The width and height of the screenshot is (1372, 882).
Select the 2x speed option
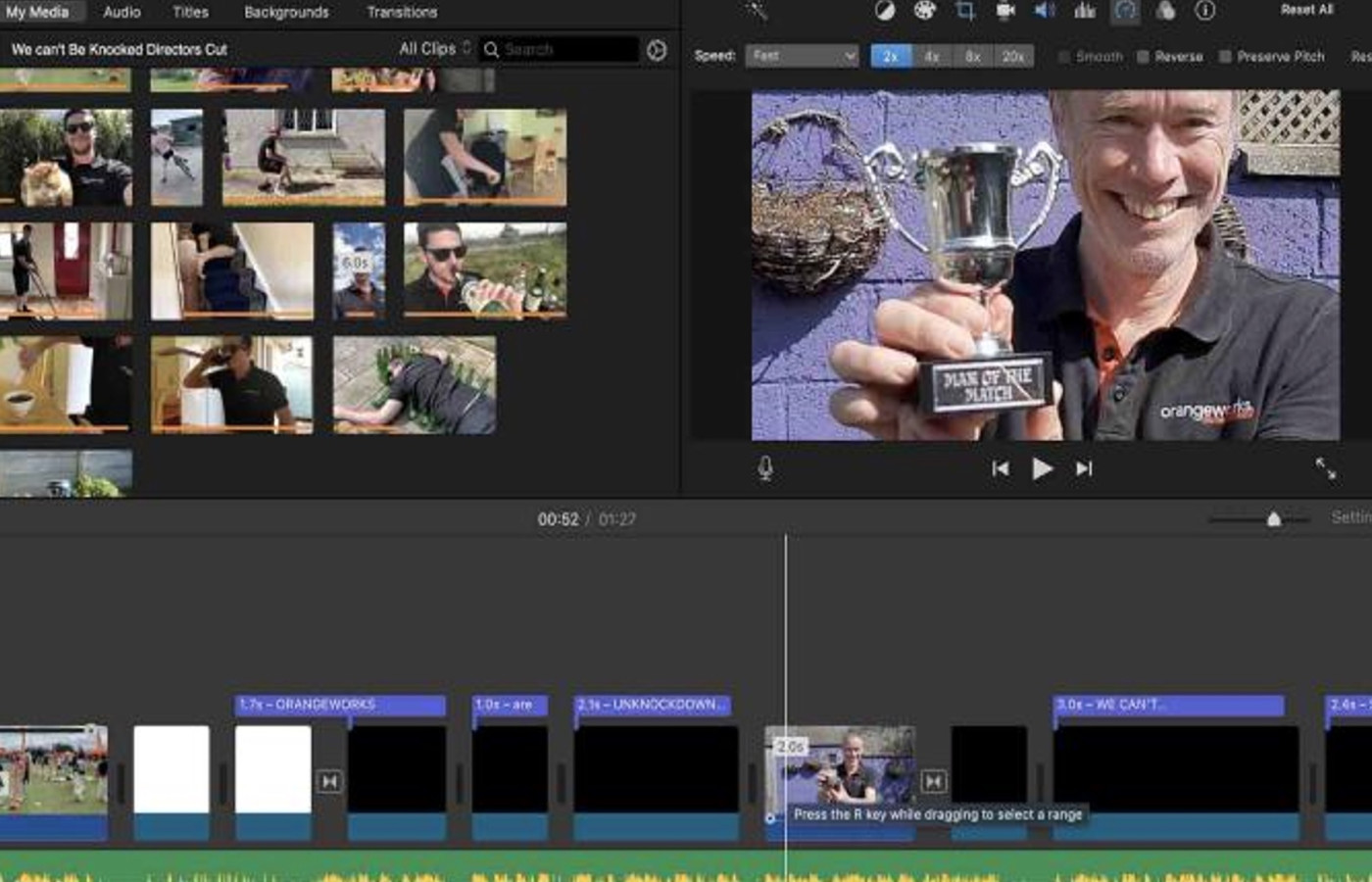(x=891, y=57)
